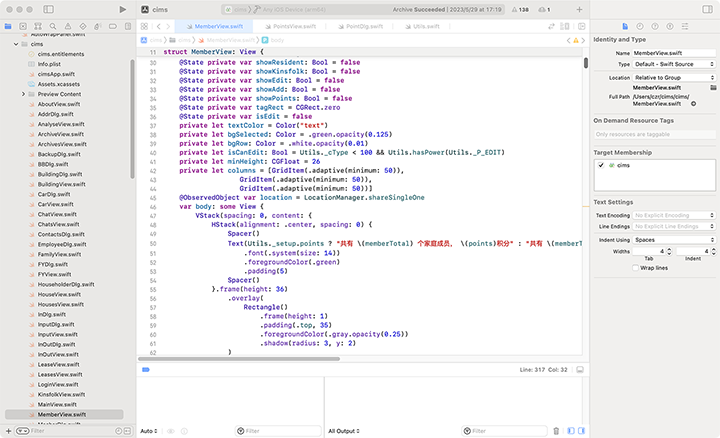Open Indent Using Spaces dropdown
720x438 pixels.
pyautogui.click(x=674, y=240)
